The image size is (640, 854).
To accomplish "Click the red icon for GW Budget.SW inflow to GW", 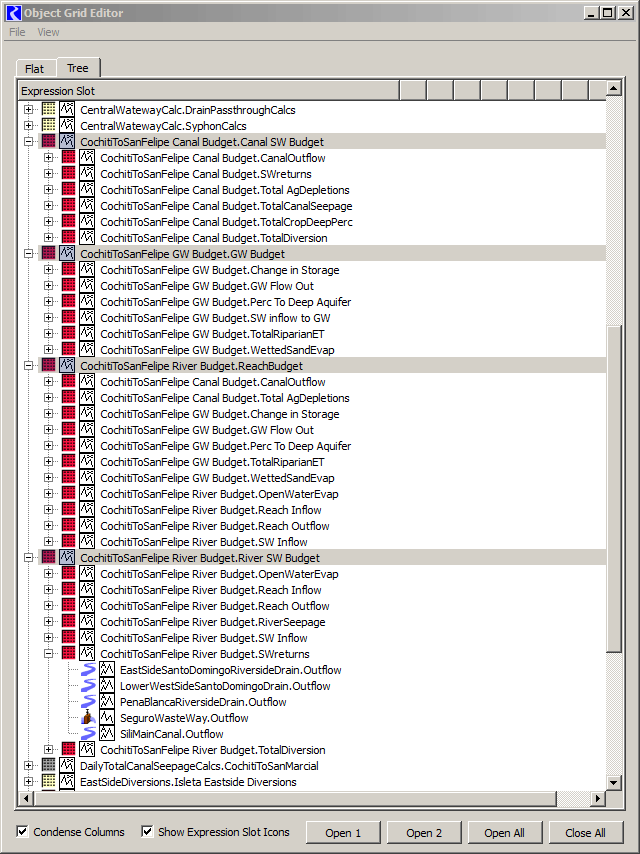I will tap(69, 318).
